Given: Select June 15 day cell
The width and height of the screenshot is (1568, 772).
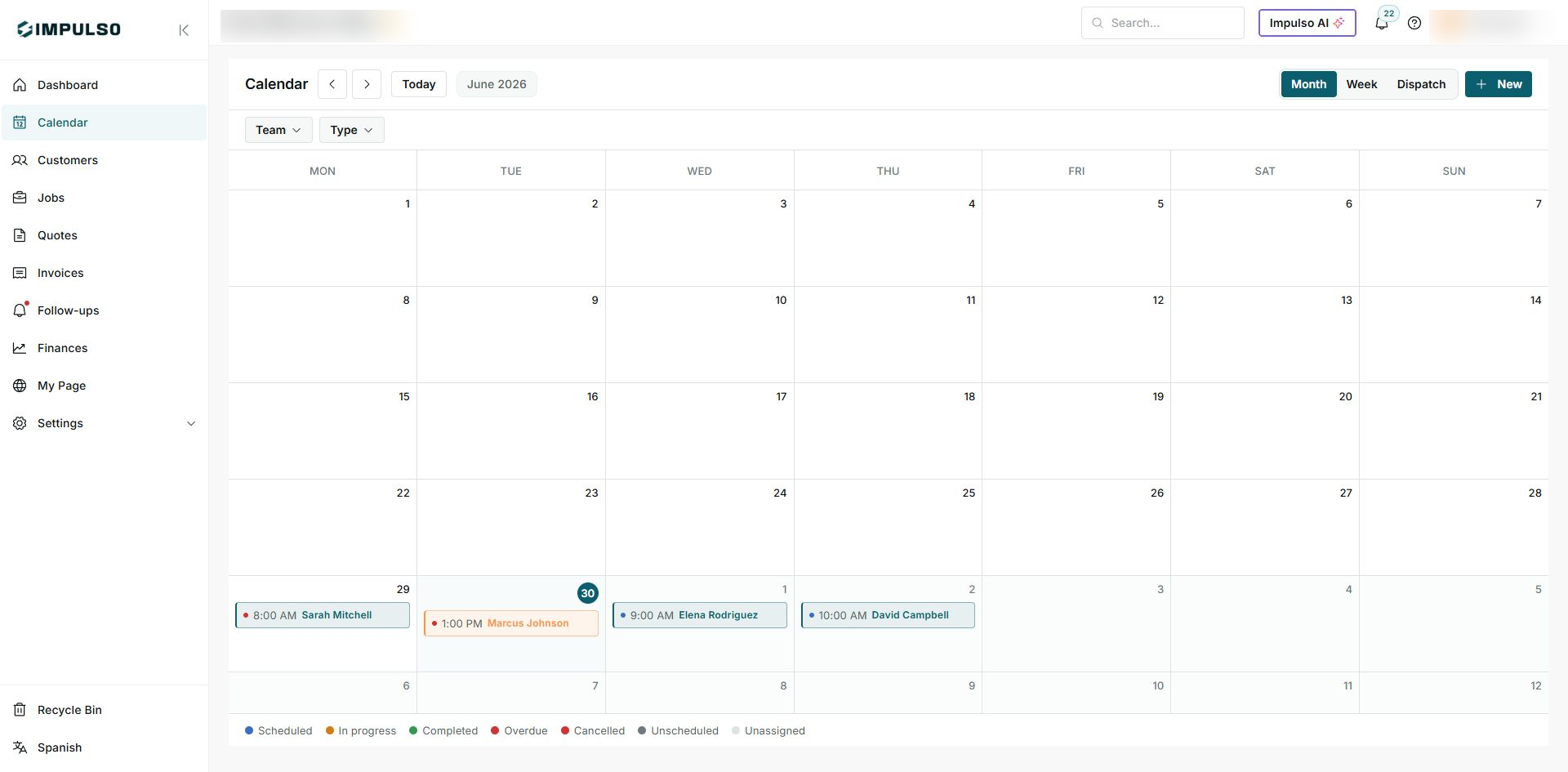Looking at the screenshot, I should coord(323,431).
